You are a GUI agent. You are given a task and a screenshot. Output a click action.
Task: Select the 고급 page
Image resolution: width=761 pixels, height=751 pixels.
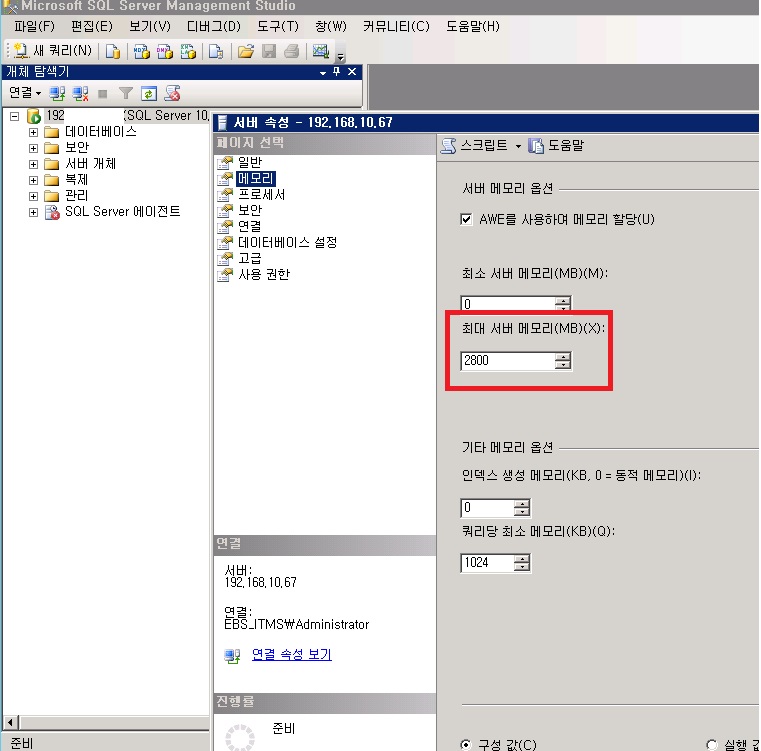249,258
